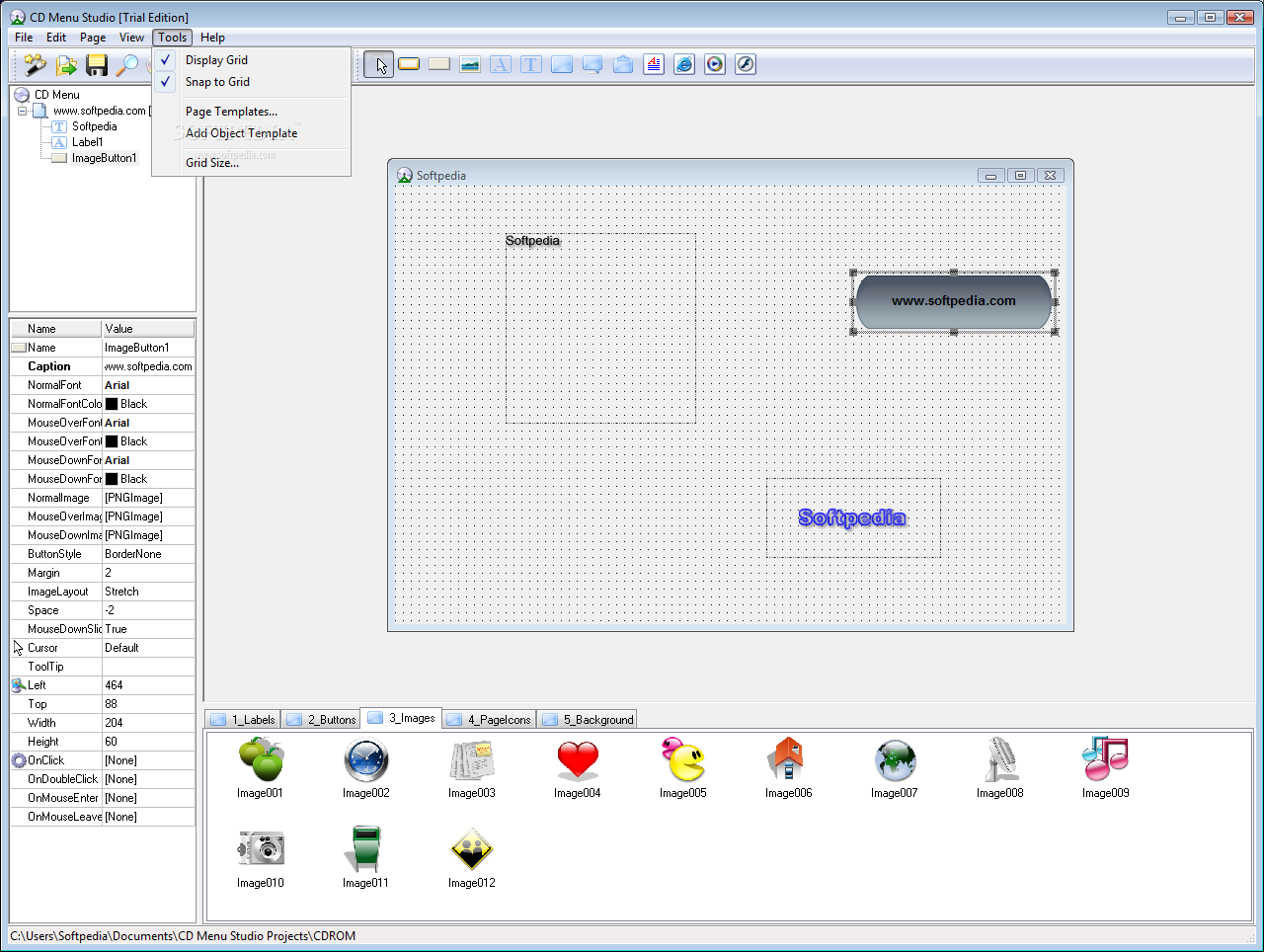
Task: Open the File menu
Action: pos(24,38)
